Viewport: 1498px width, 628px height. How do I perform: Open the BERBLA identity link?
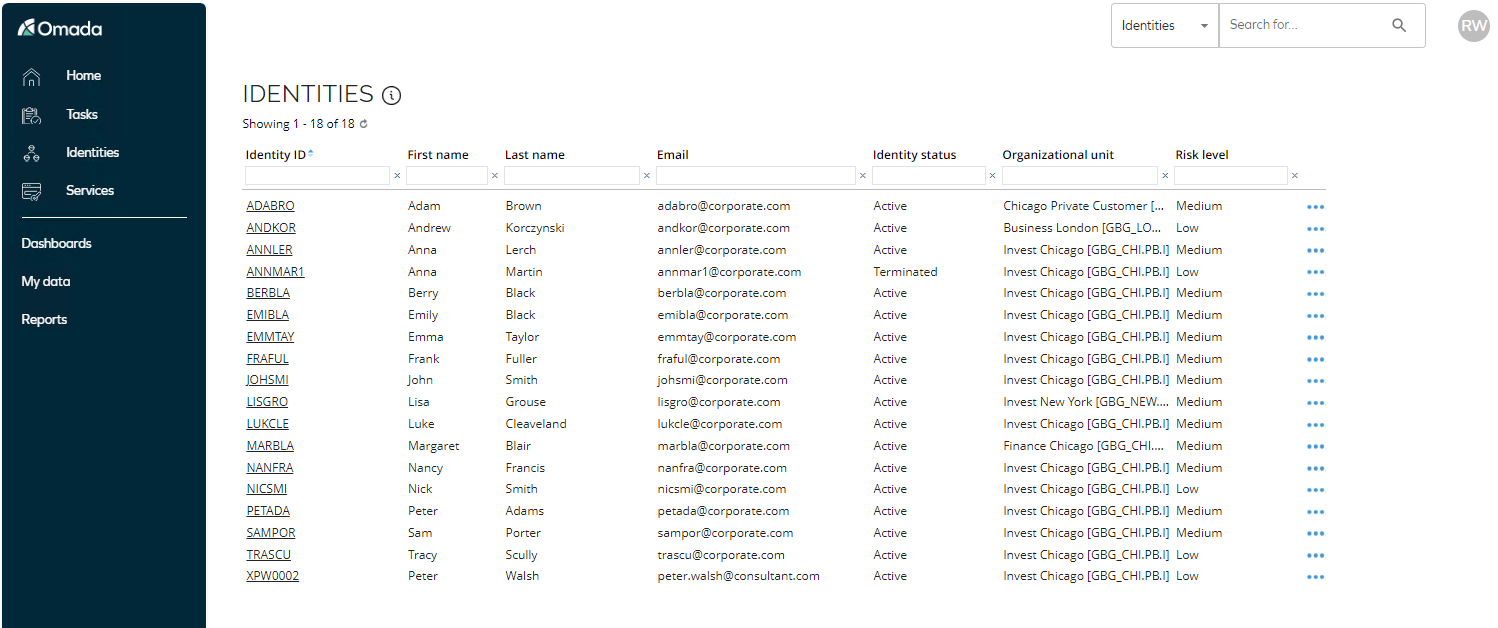[x=268, y=293]
